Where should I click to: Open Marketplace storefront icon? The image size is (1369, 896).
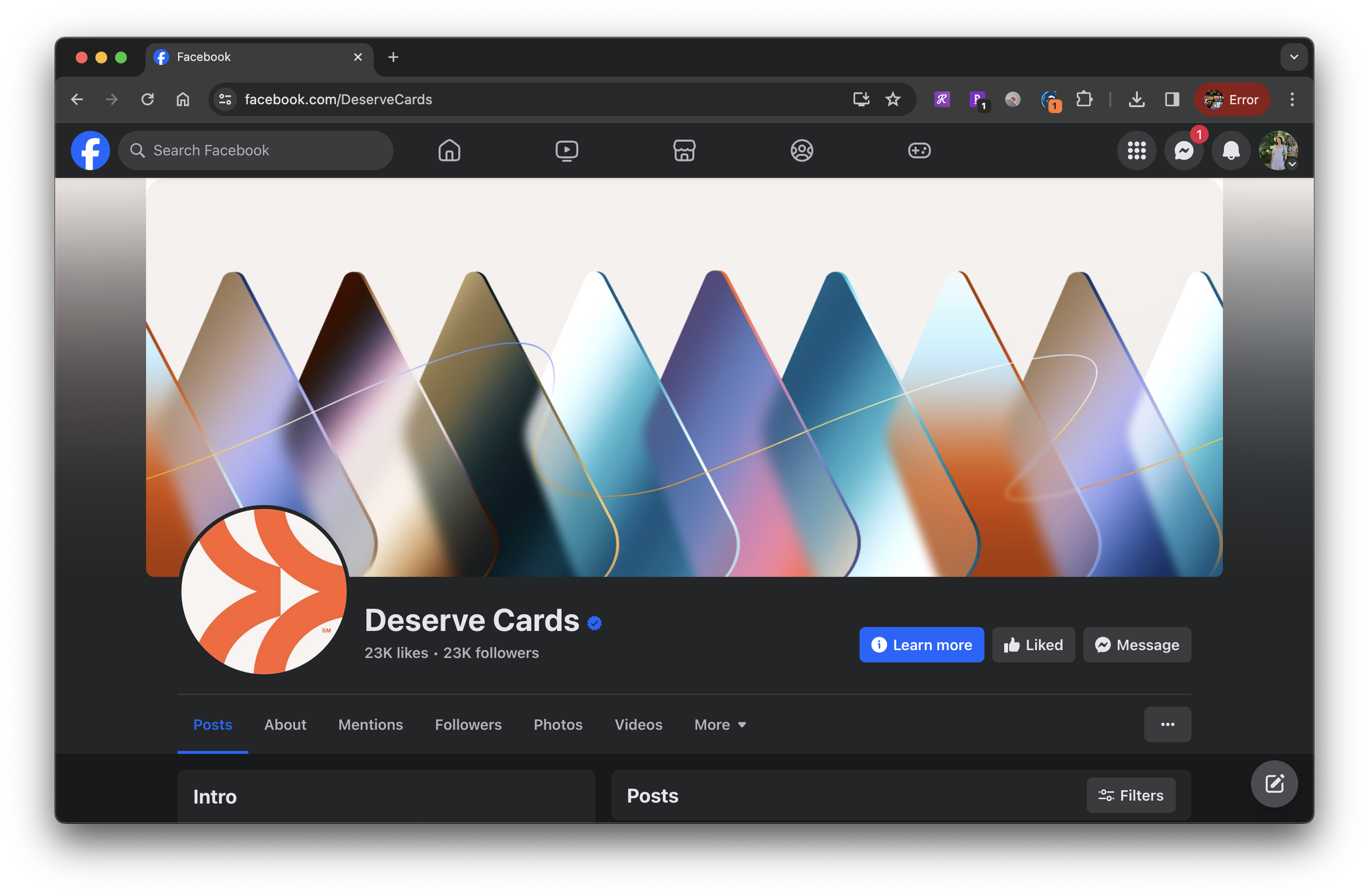[x=684, y=151]
